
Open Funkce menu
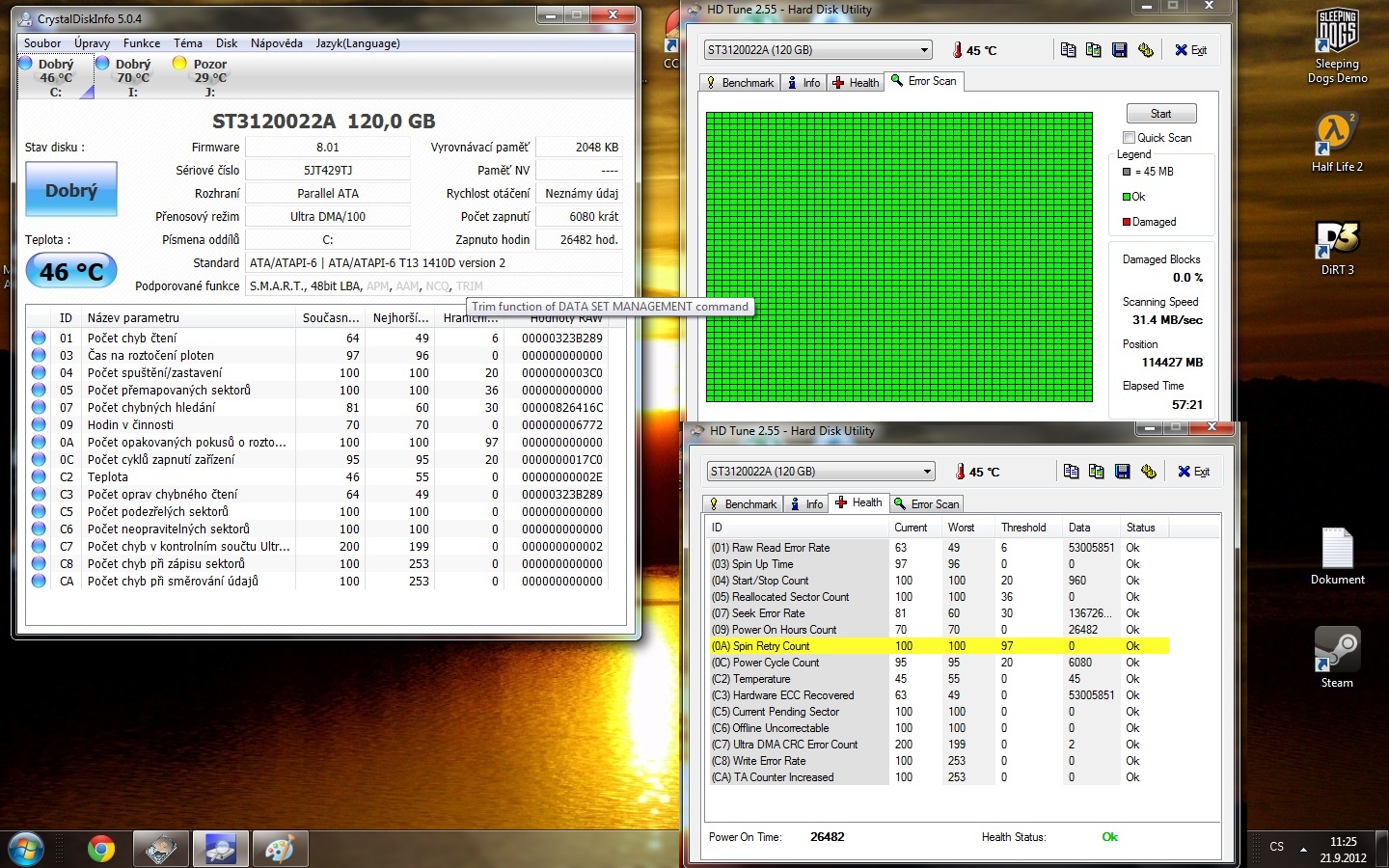[142, 43]
